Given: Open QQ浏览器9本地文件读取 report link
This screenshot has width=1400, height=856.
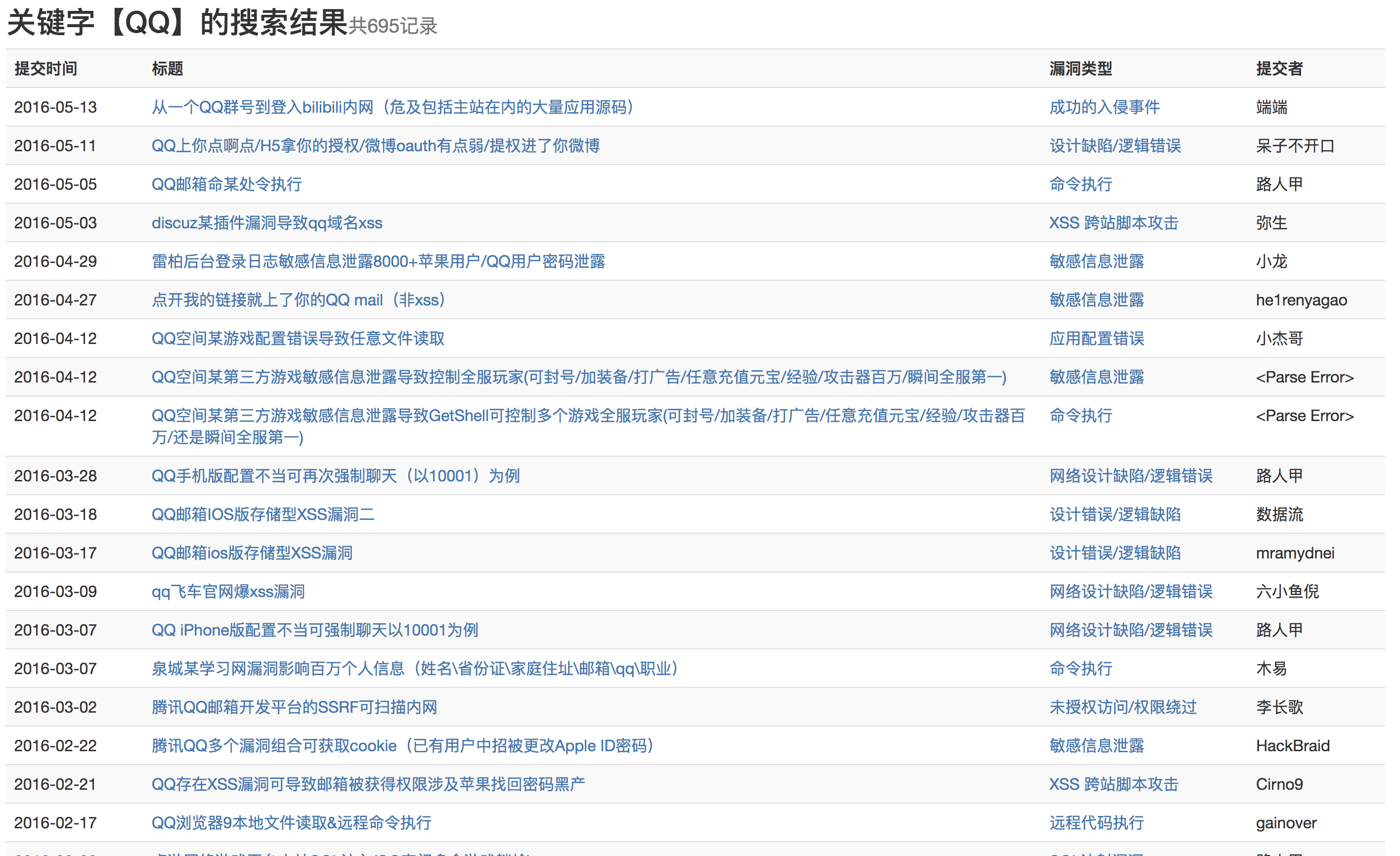Looking at the screenshot, I should 291,823.
